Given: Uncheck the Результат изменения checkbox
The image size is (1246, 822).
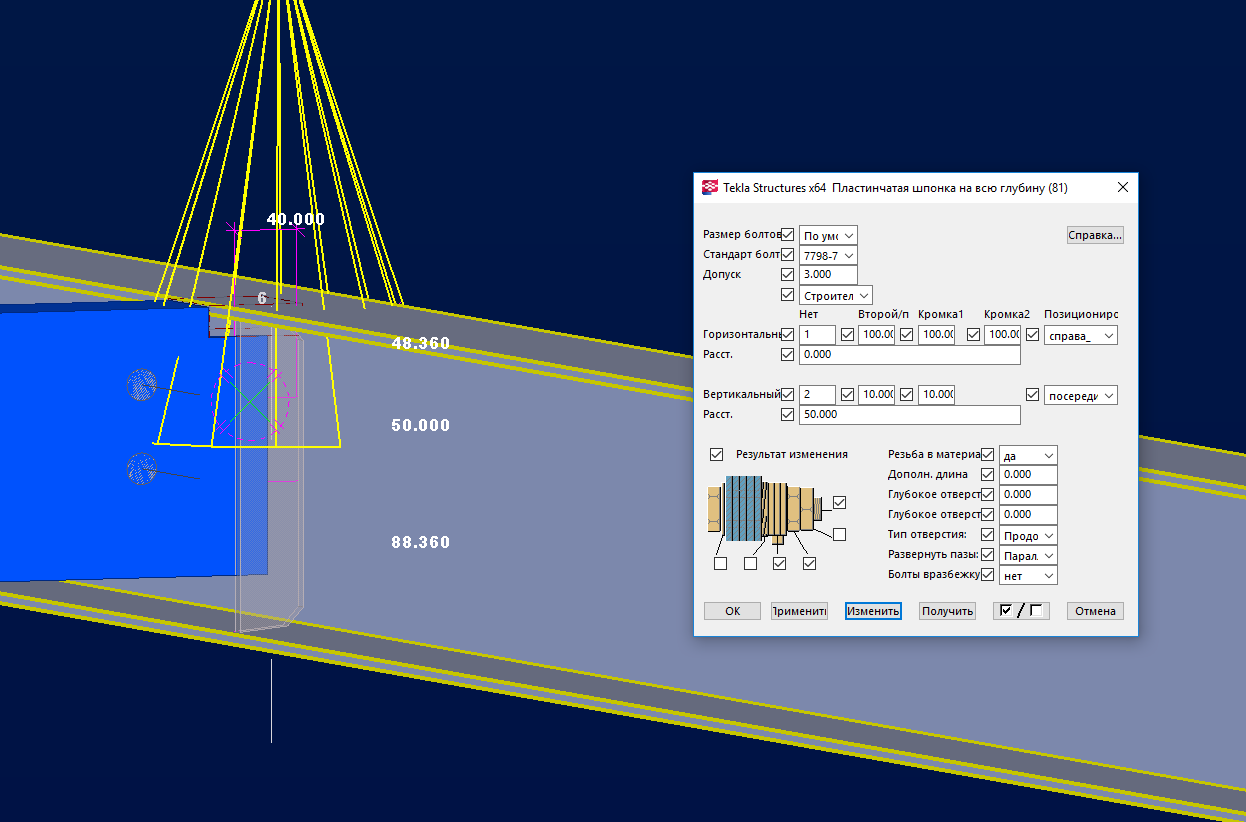Looking at the screenshot, I should [x=715, y=454].
